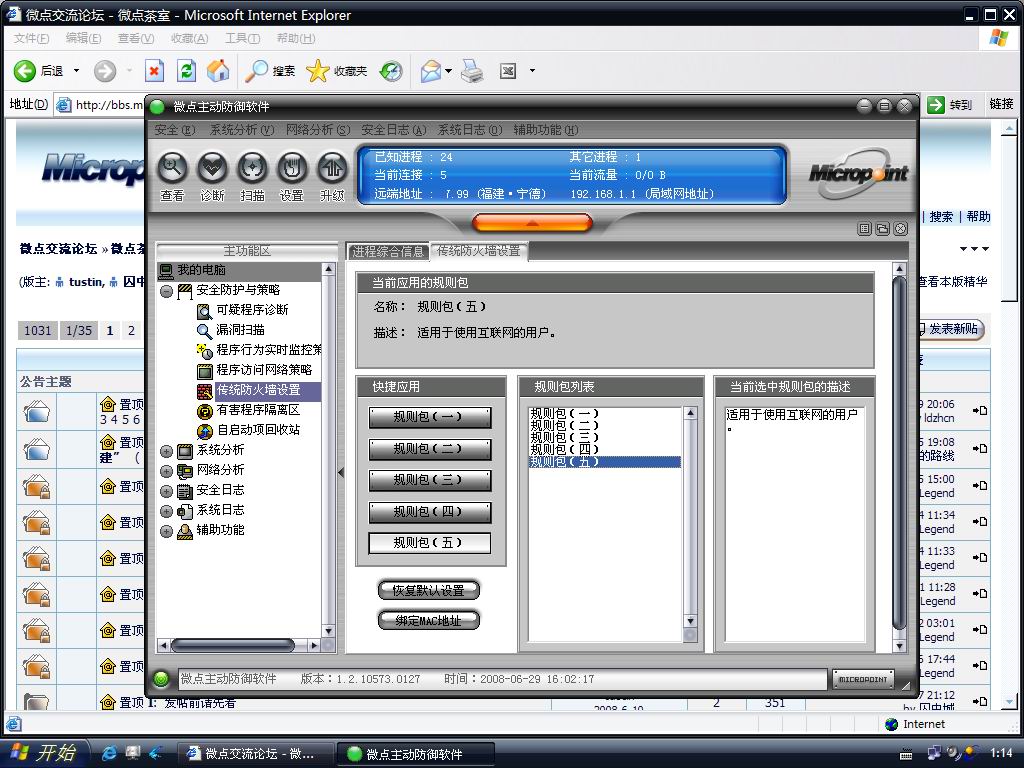1024x768 pixels.
Task: Click the 恢复默认设置 button
Action: pos(428,590)
